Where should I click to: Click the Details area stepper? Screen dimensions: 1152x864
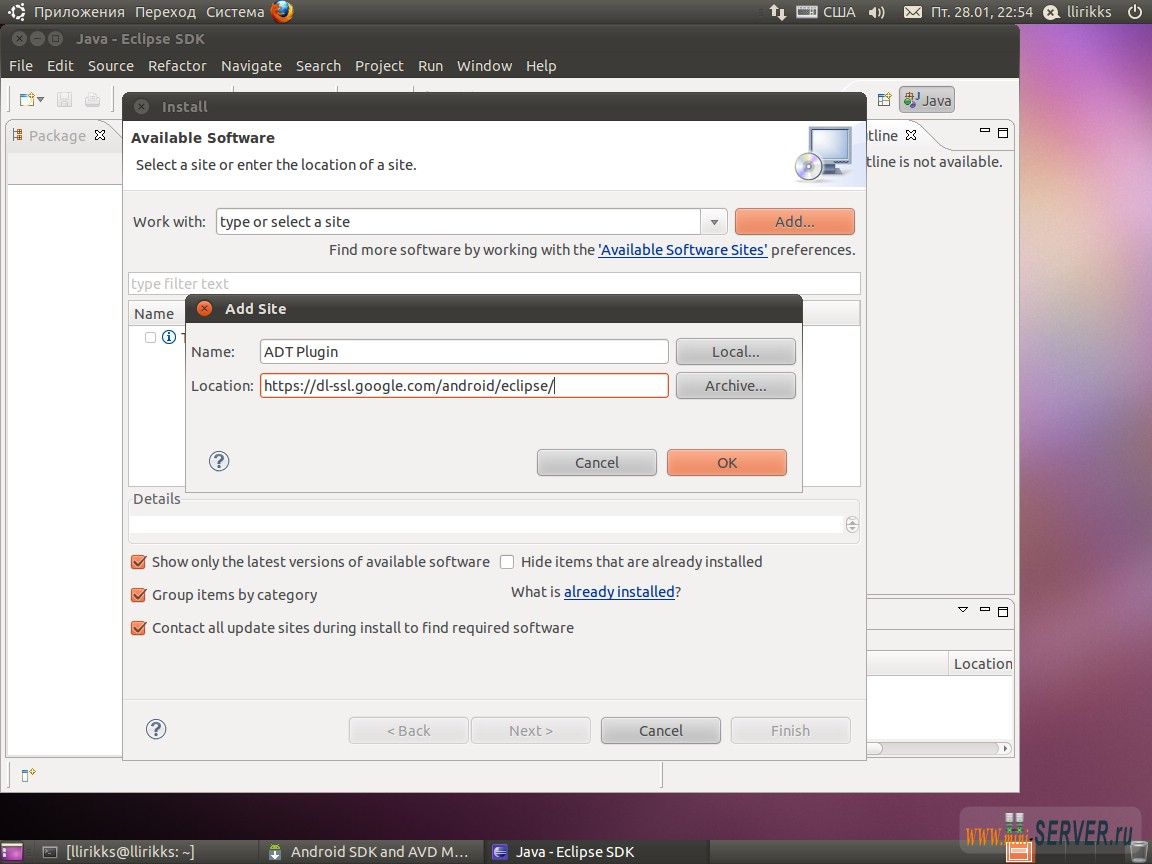tap(852, 525)
